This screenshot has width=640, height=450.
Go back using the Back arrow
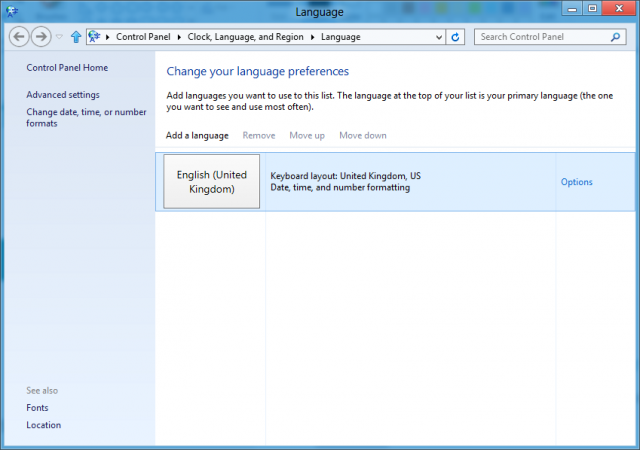coord(19,37)
